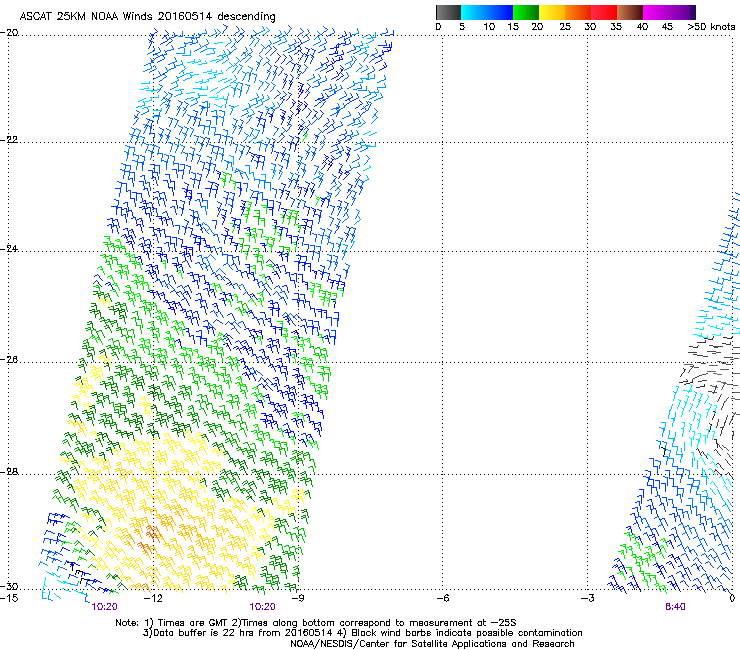The width and height of the screenshot is (740, 650).
Task: Click the '10:20' time label near longitude -15
Action: [x=104, y=607]
